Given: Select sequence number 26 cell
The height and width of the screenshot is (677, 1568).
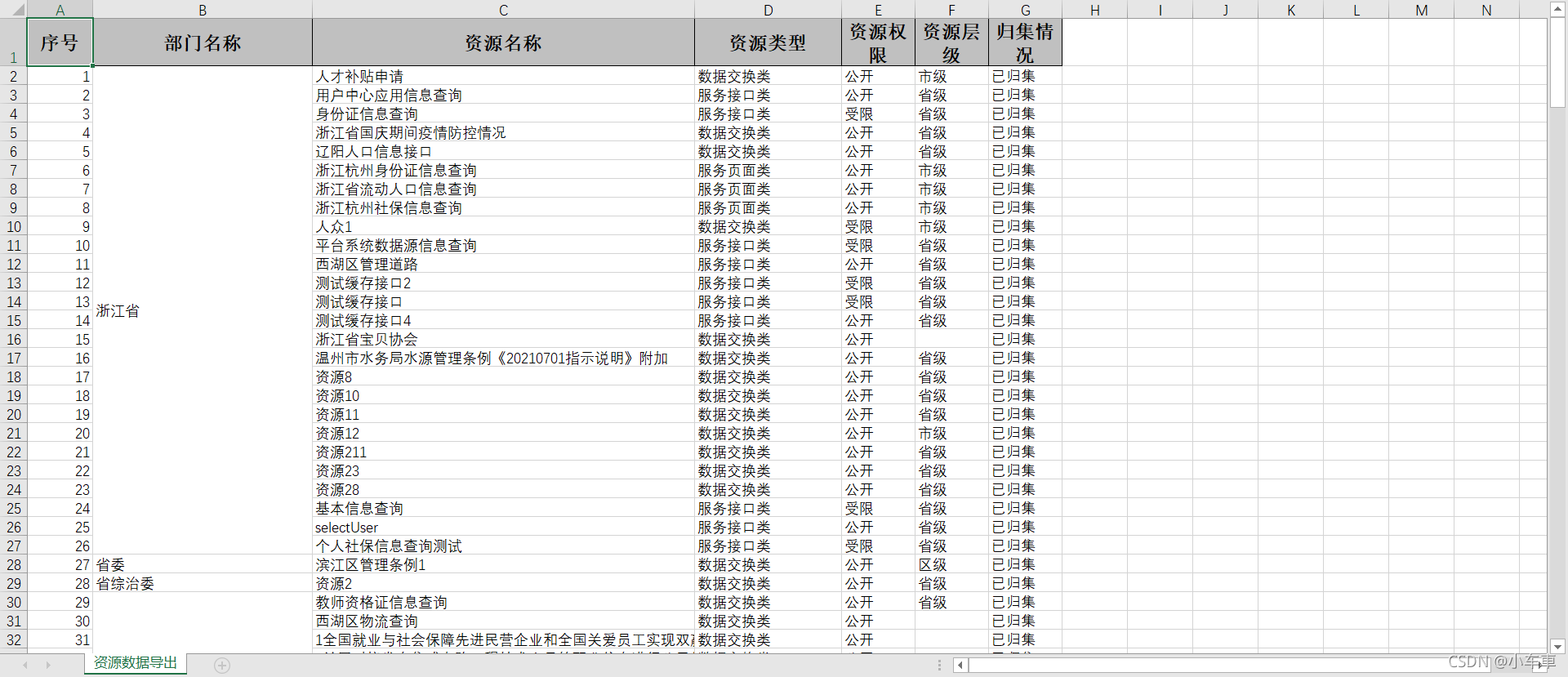Looking at the screenshot, I should point(60,546).
